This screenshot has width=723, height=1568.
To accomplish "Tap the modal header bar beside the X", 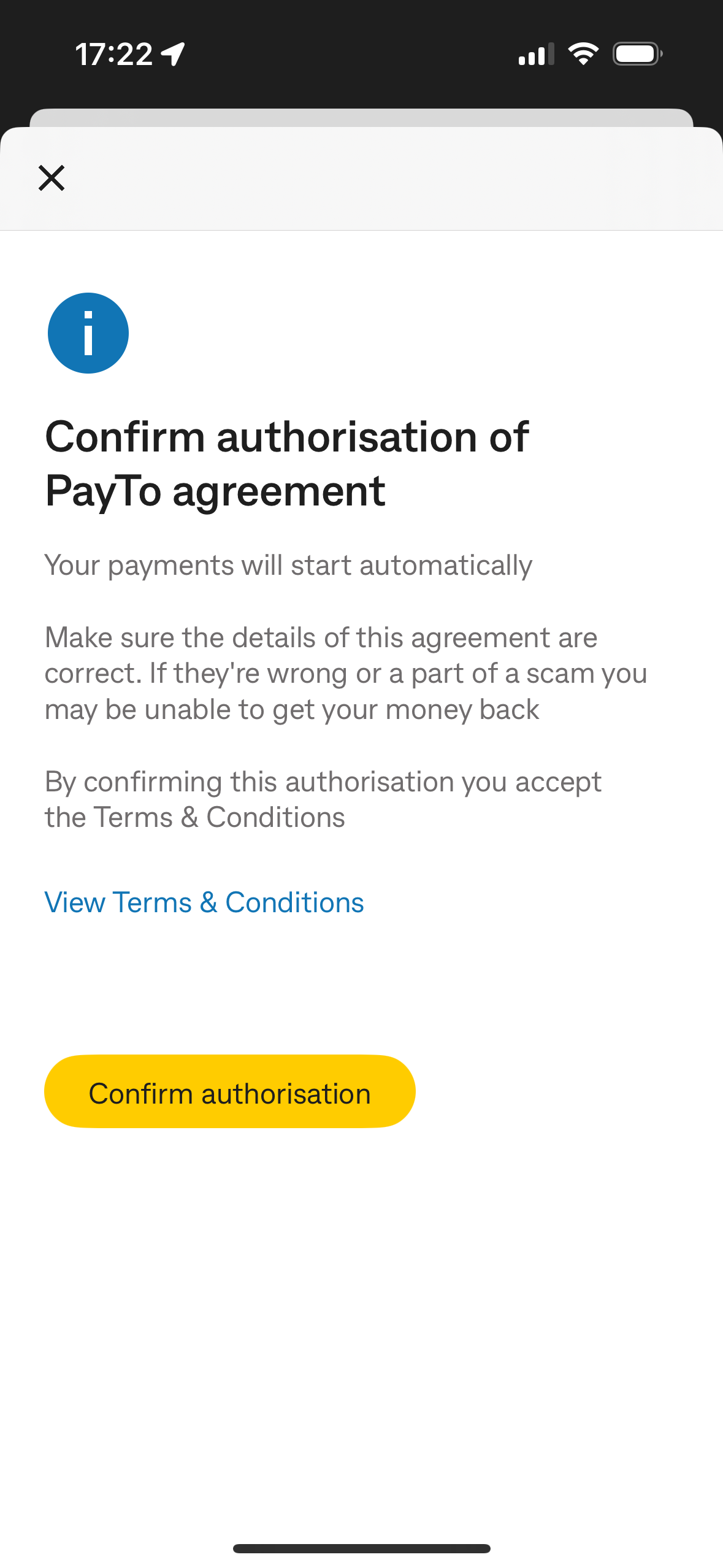I will (392, 178).
